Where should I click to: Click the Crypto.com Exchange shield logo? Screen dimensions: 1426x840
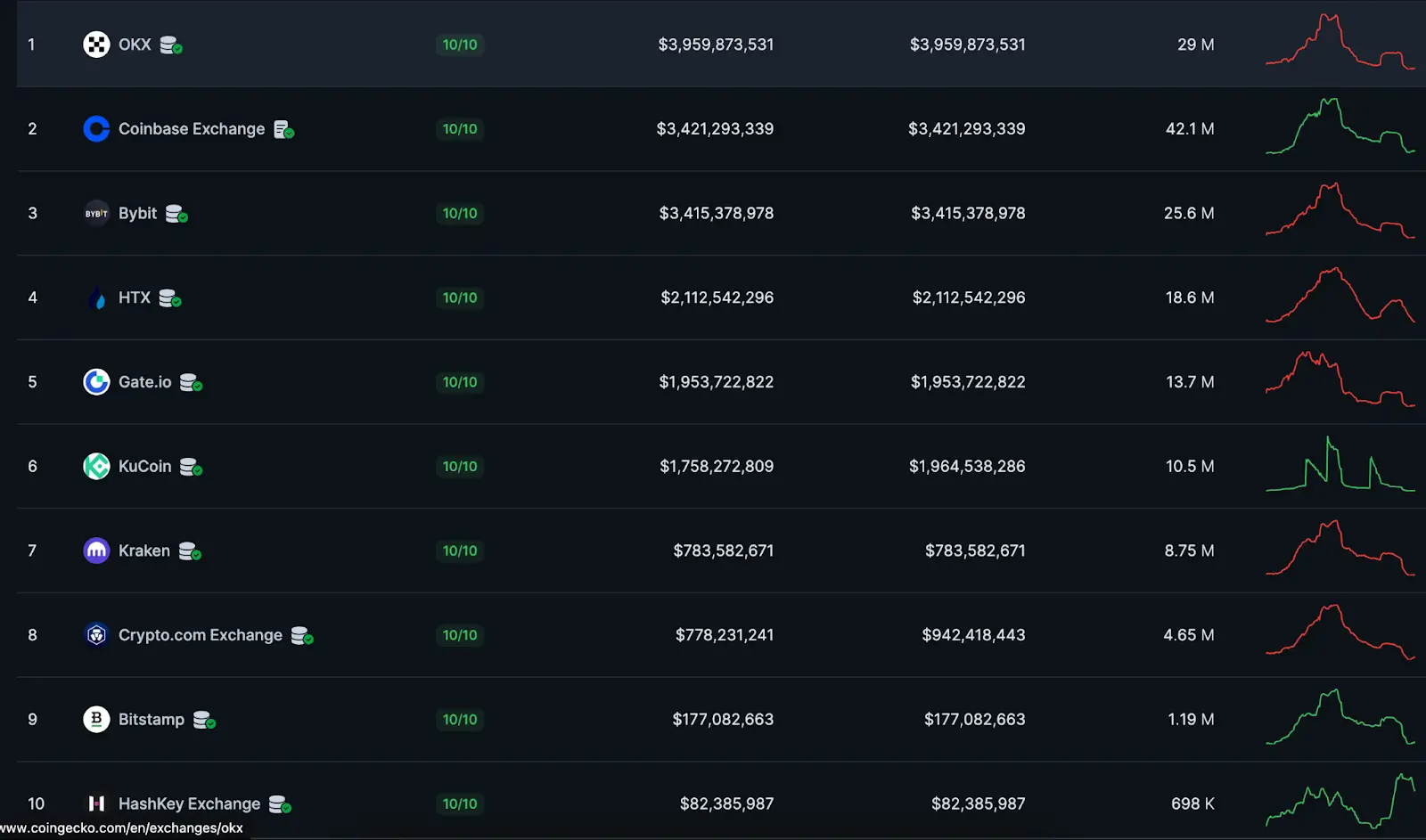click(x=96, y=635)
